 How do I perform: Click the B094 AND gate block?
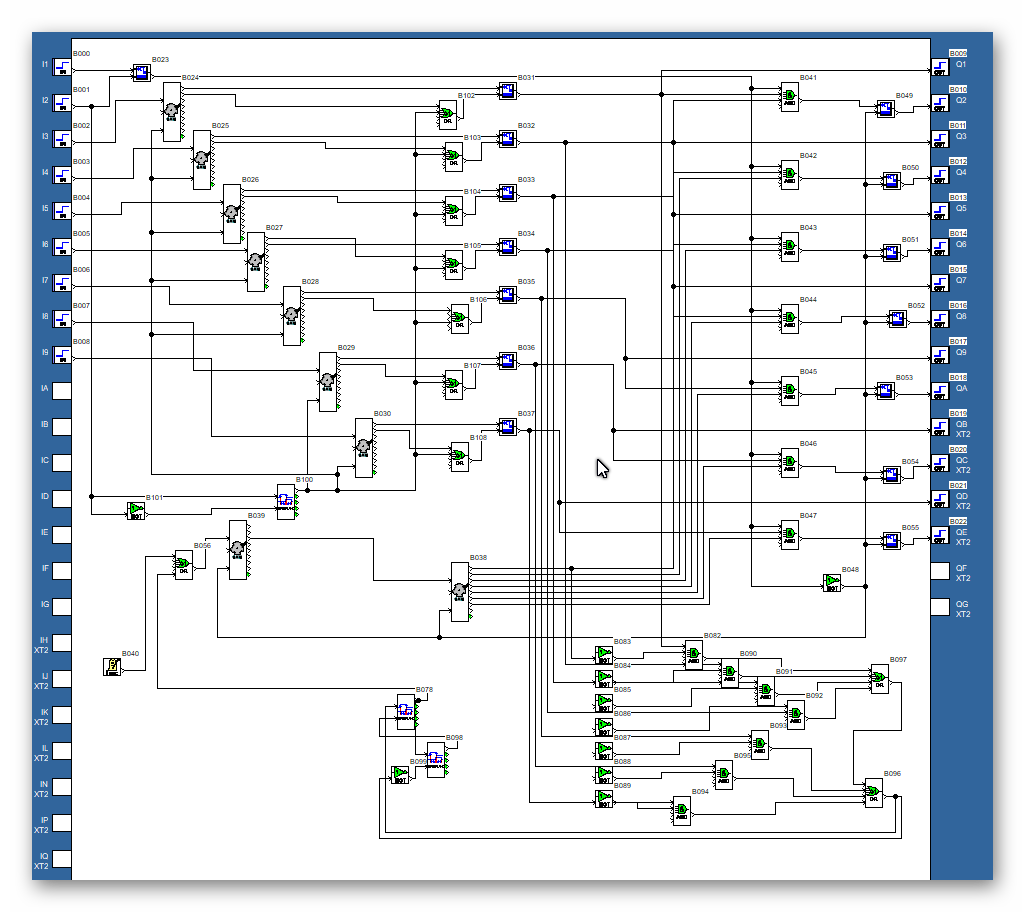click(x=682, y=811)
